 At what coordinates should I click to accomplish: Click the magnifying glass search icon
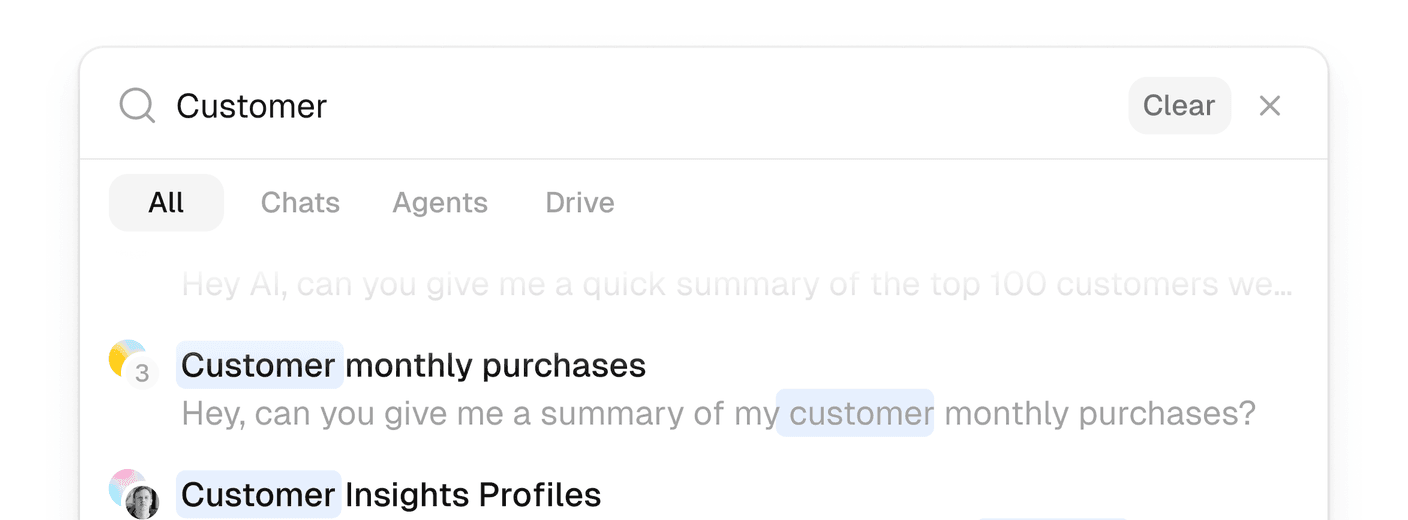tap(137, 105)
